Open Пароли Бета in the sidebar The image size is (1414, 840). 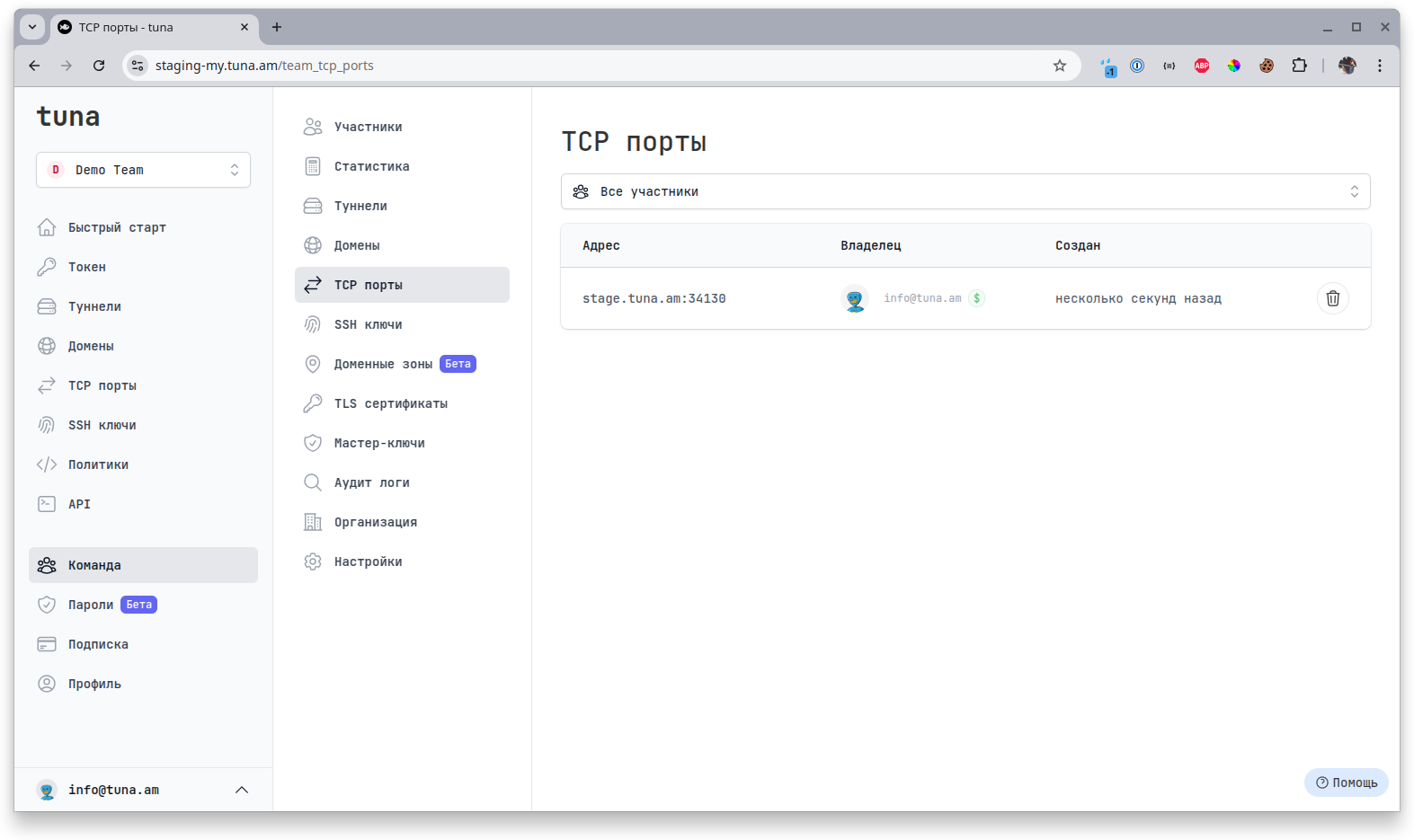tap(143, 605)
